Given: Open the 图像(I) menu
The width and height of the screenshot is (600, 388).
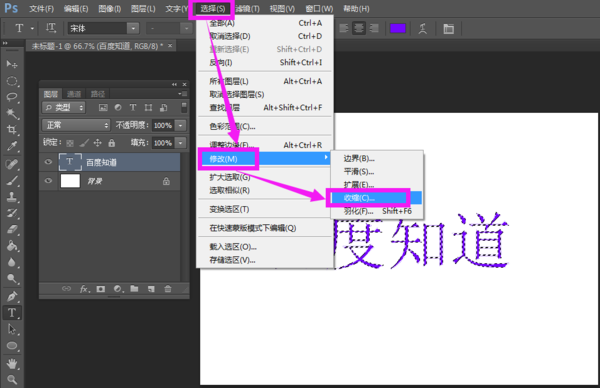Looking at the screenshot, I should [109, 9].
